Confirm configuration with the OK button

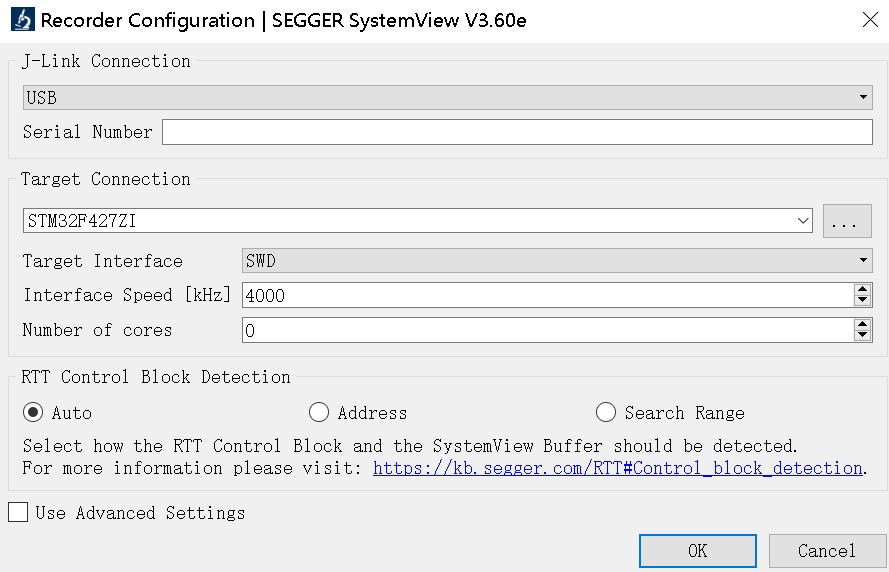697,550
